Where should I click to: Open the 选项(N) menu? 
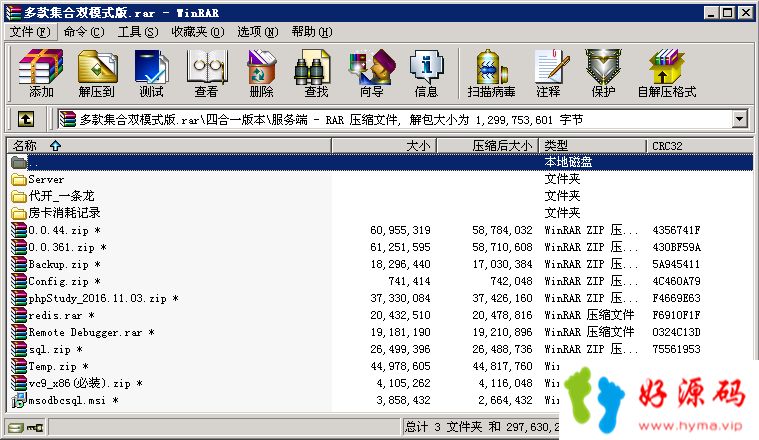tap(258, 32)
